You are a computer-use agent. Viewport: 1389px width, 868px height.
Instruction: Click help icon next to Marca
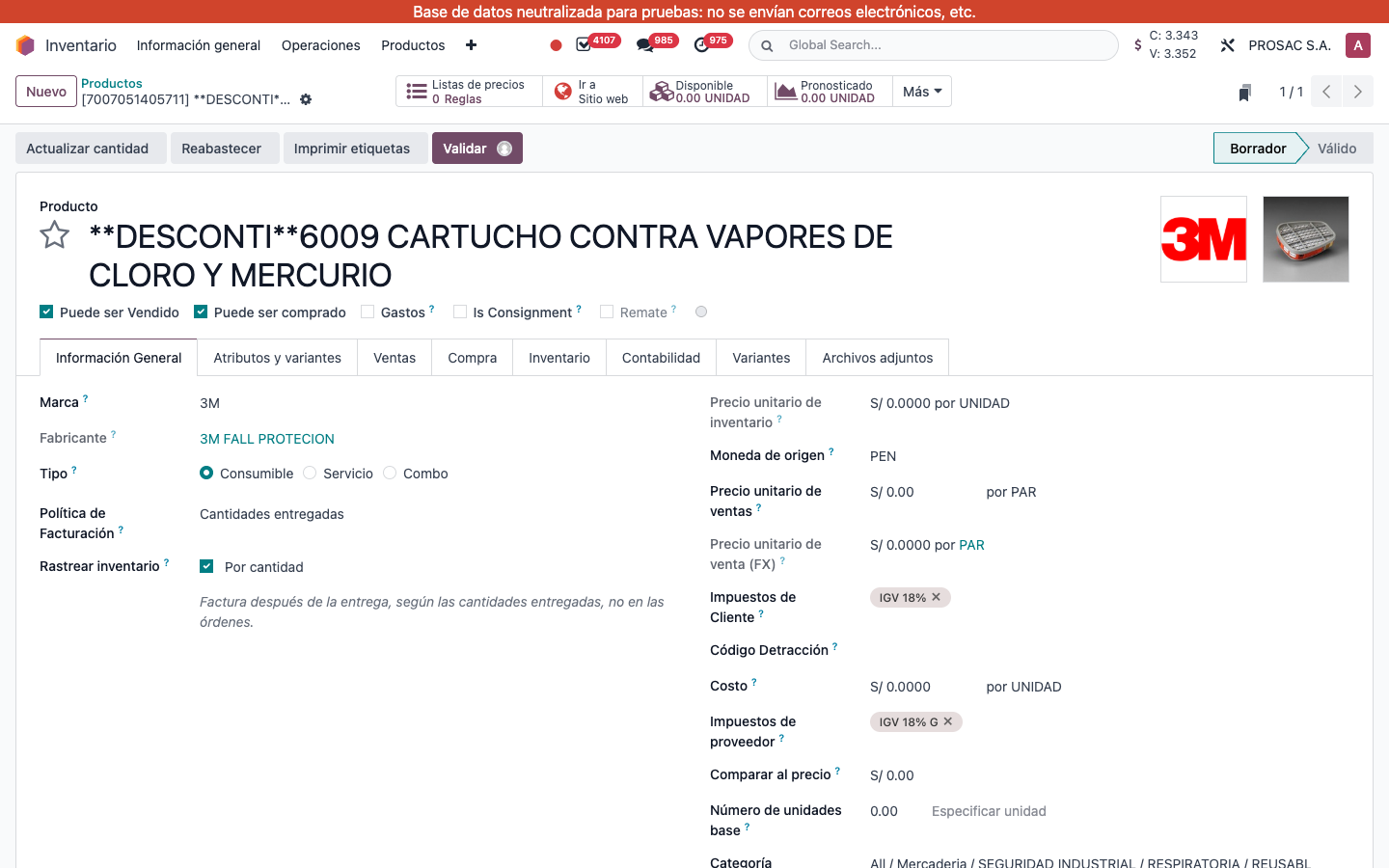[85, 398]
